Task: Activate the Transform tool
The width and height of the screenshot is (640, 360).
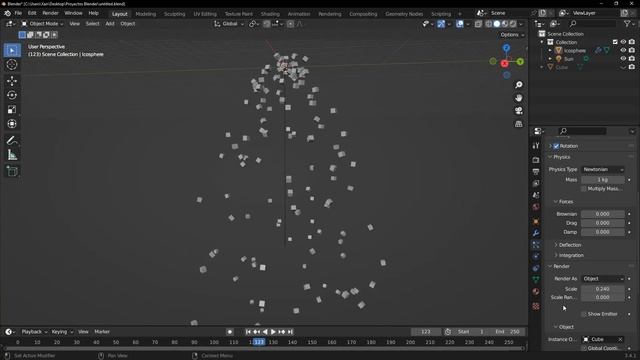Action: point(12,124)
